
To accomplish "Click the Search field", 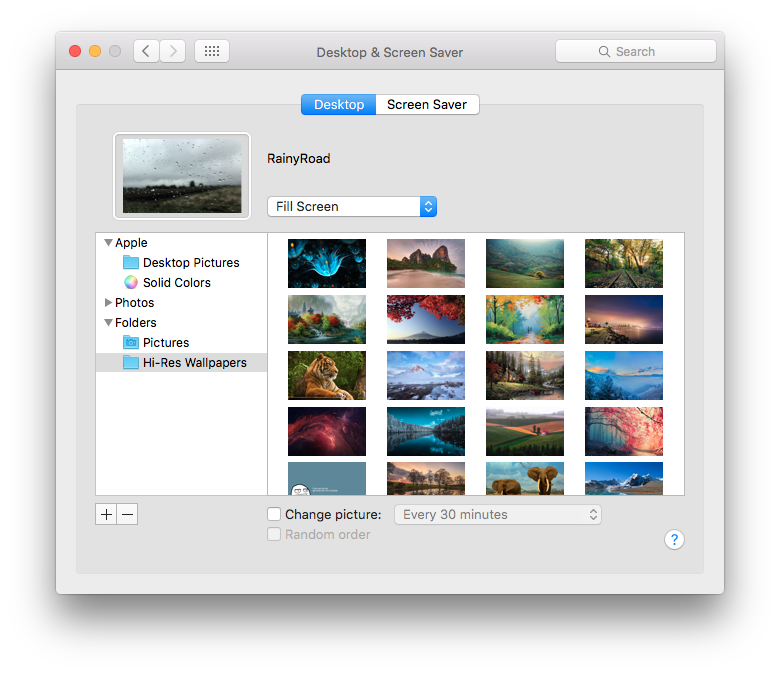I will click(636, 51).
